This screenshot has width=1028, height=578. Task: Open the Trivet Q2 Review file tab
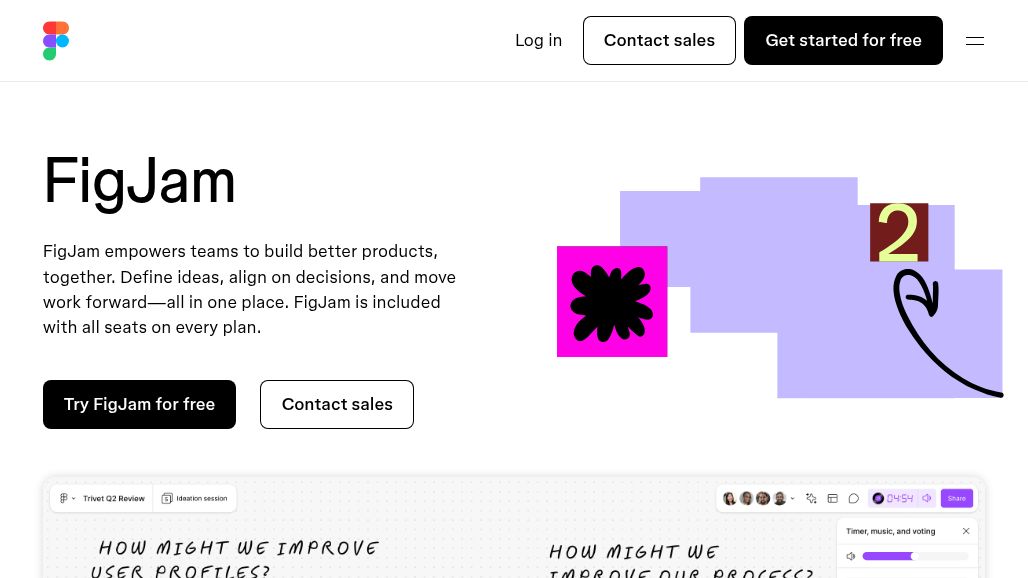coord(113,498)
